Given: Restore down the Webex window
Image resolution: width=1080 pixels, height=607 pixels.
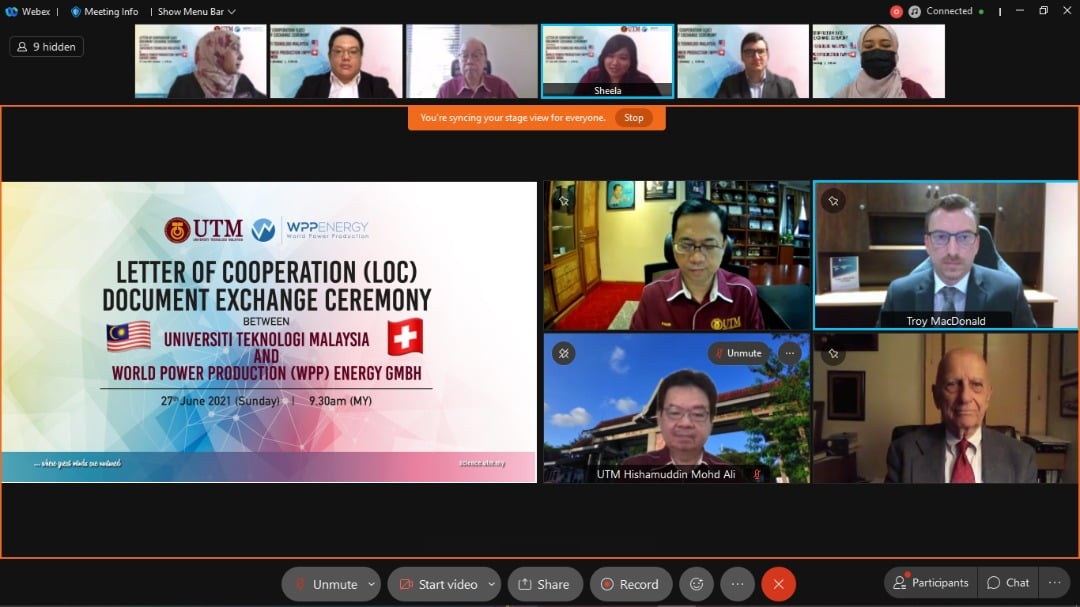Looking at the screenshot, I should [1043, 10].
